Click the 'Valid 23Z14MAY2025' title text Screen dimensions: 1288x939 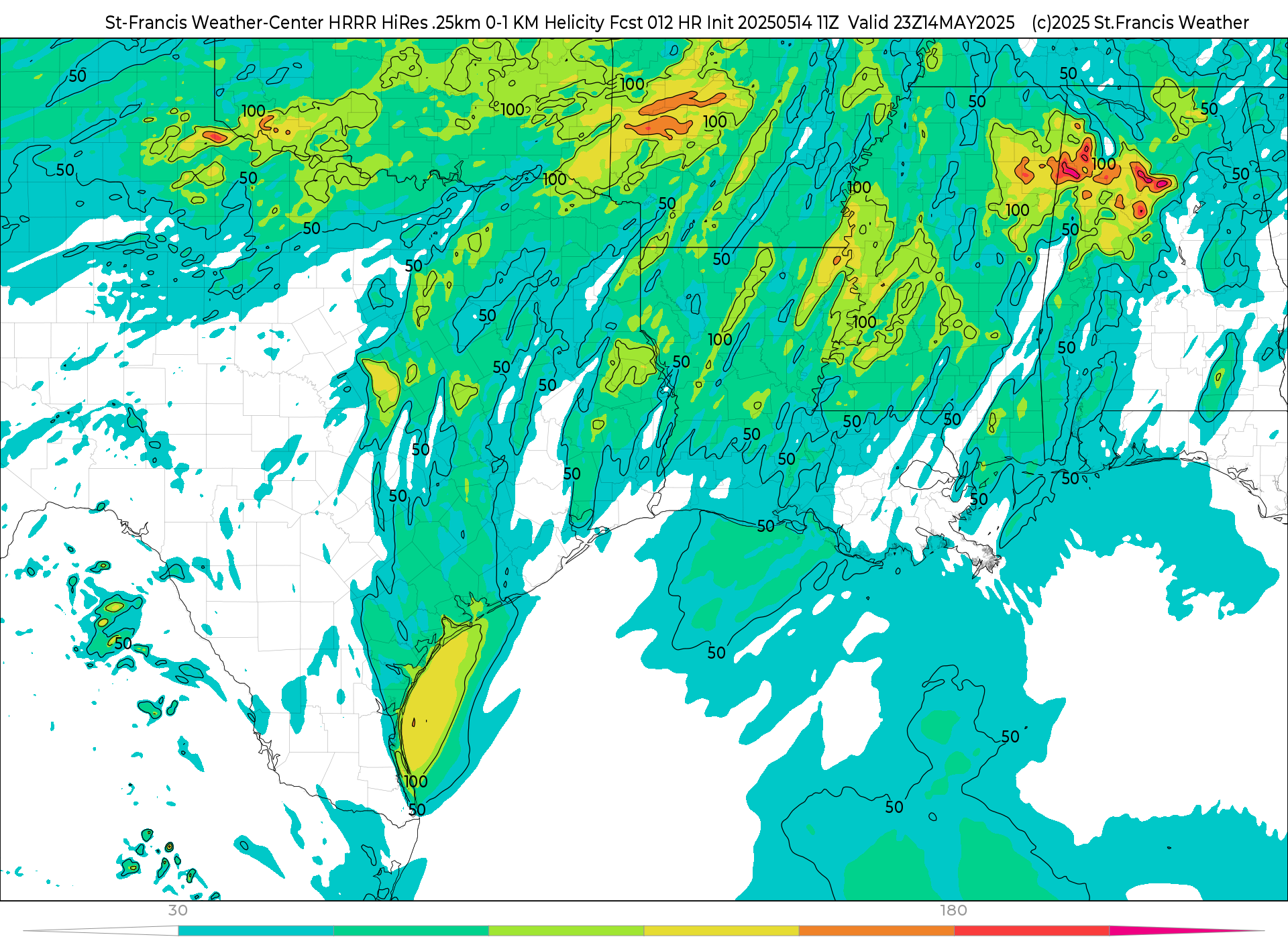coord(931,23)
